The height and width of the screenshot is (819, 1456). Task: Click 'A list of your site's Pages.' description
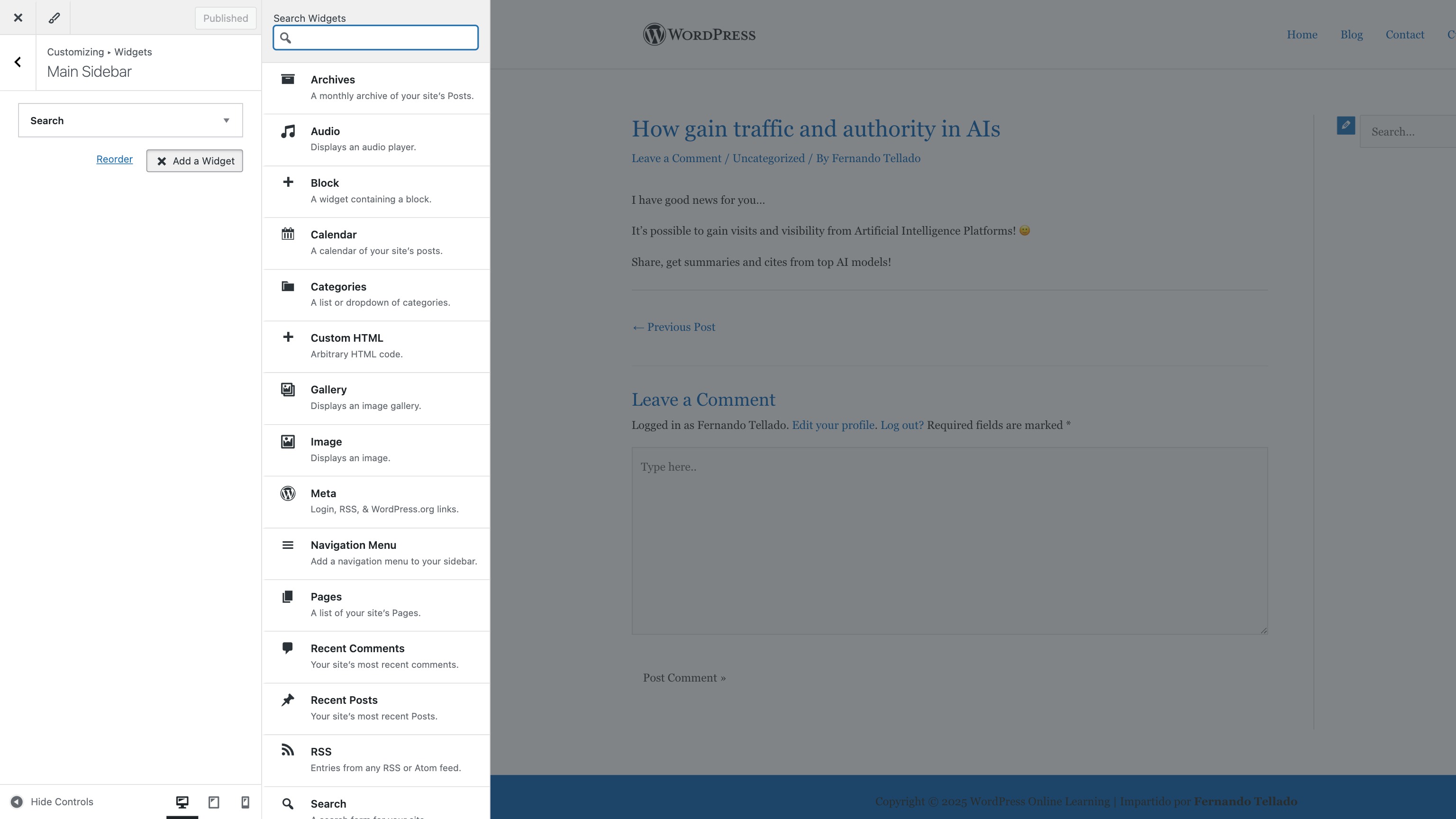tap(365, 613)
